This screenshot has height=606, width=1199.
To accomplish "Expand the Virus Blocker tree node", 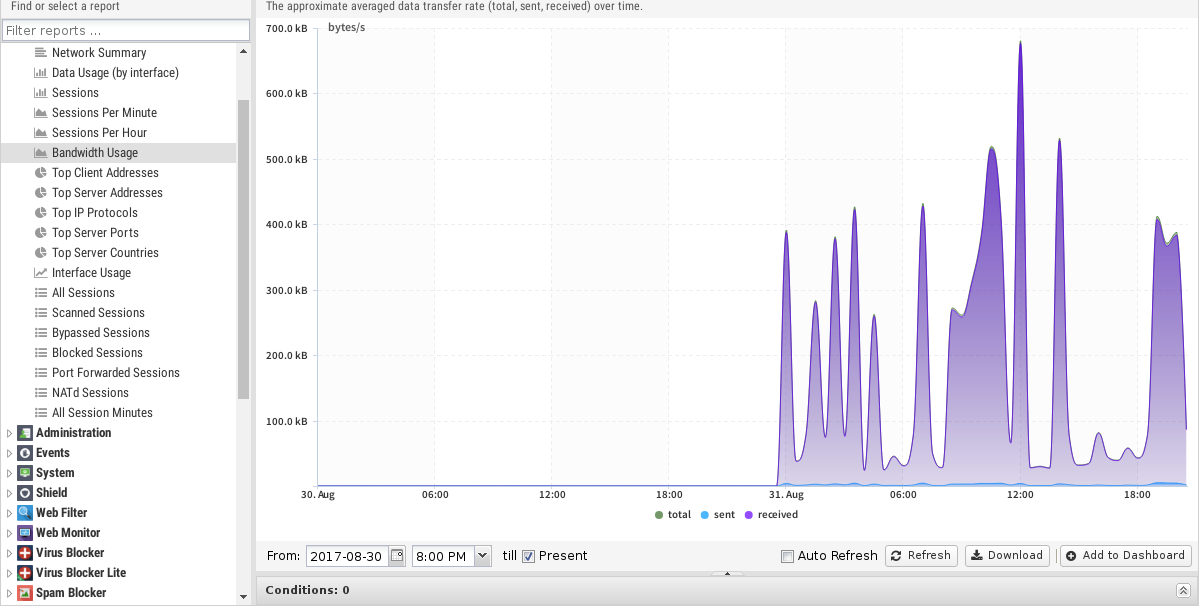I will [x=9, y=553].
